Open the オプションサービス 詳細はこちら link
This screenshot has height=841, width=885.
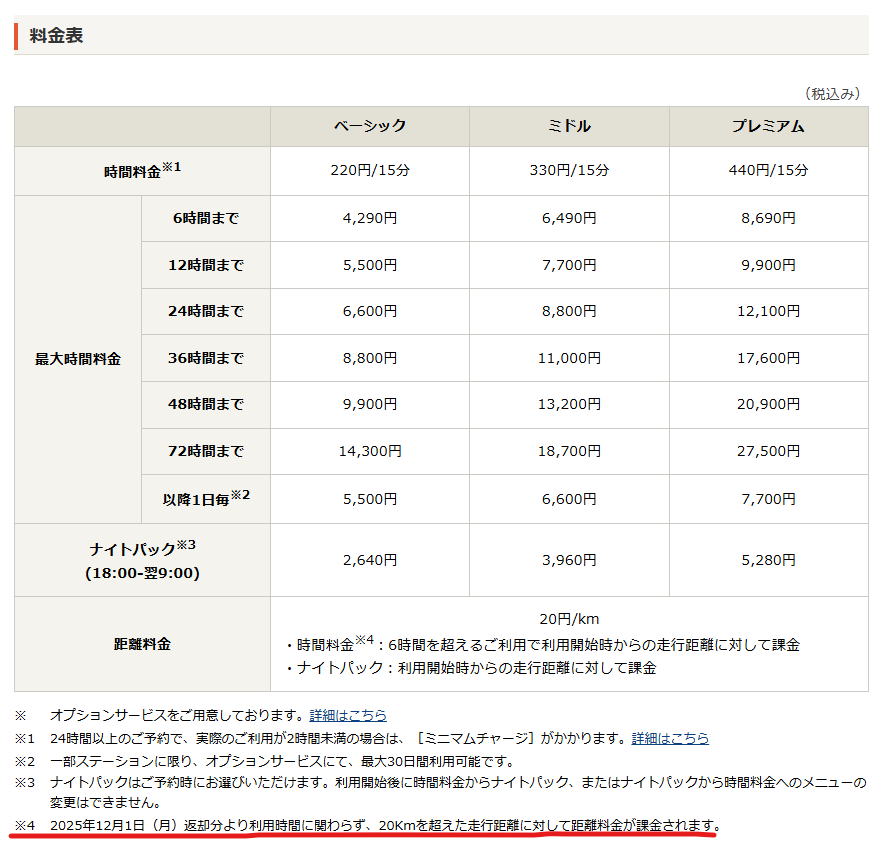[348, 715]
